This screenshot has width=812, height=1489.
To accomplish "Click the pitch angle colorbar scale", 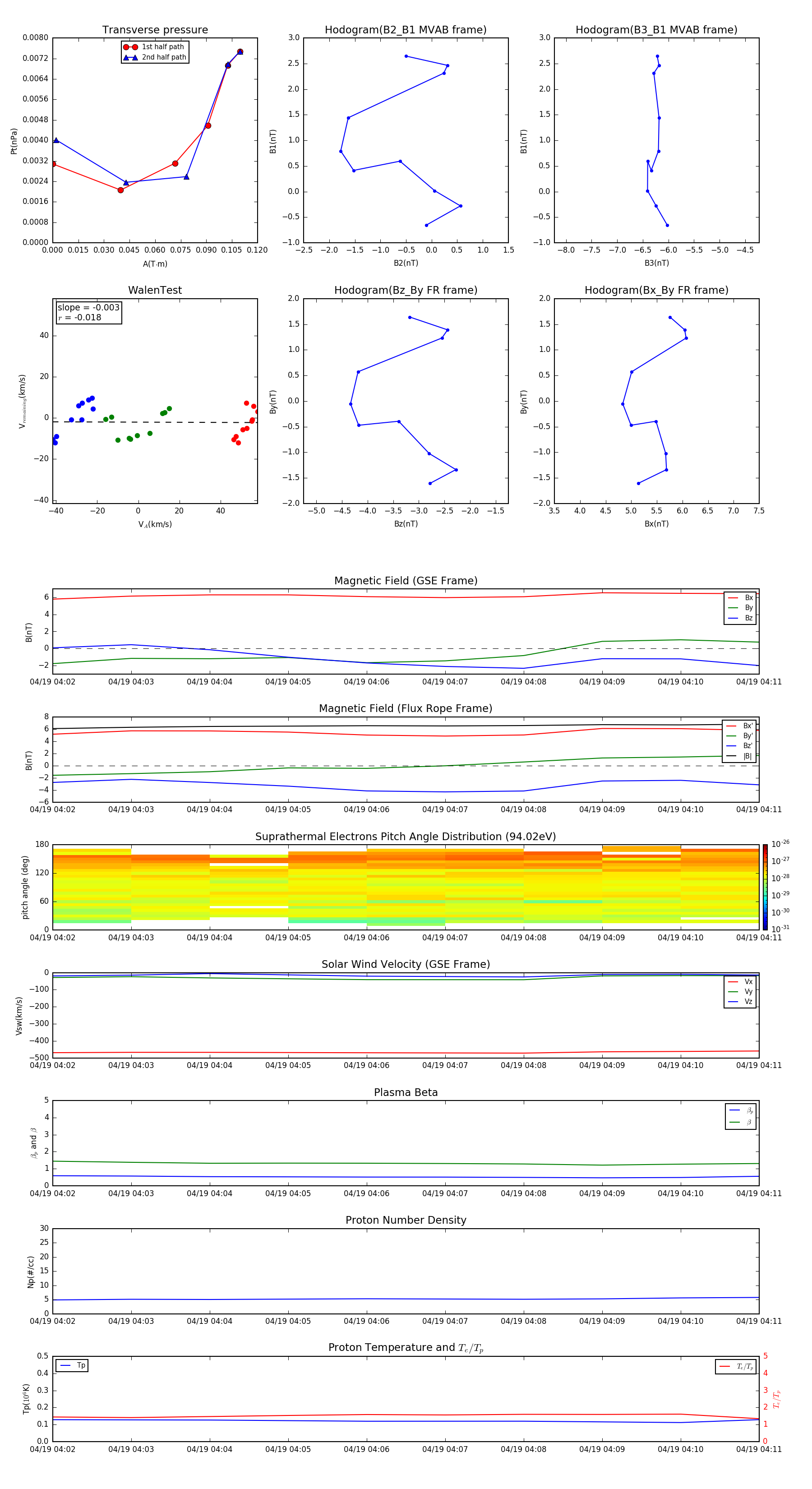I will (x=765, y=887).
